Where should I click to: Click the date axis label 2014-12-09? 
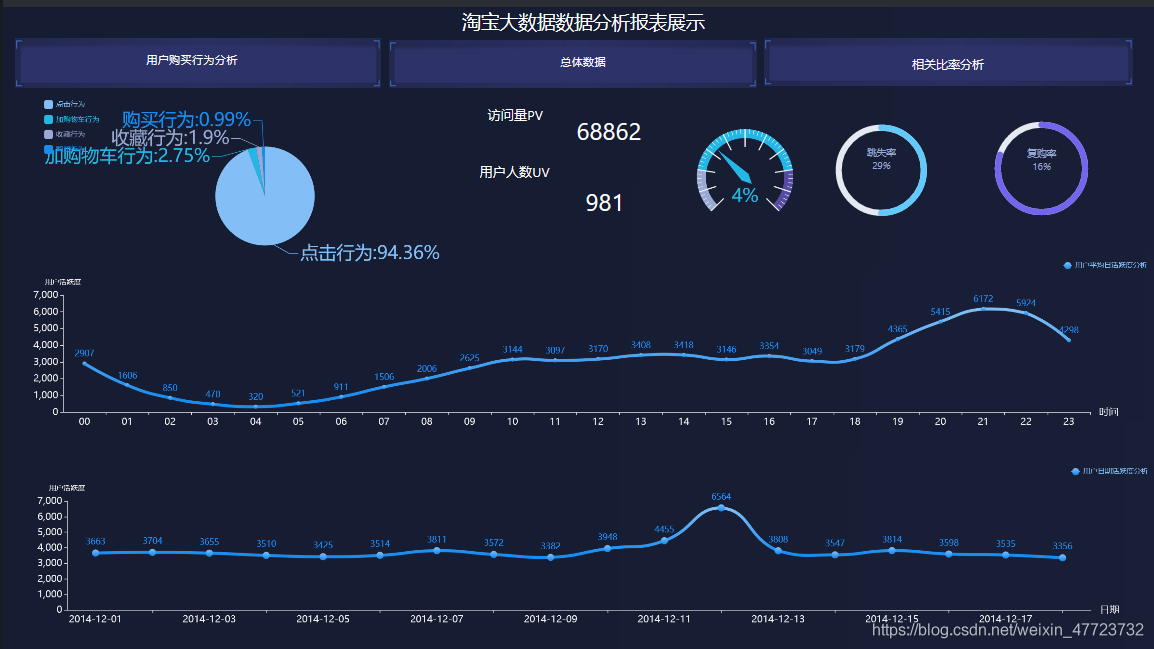point(551,619)
